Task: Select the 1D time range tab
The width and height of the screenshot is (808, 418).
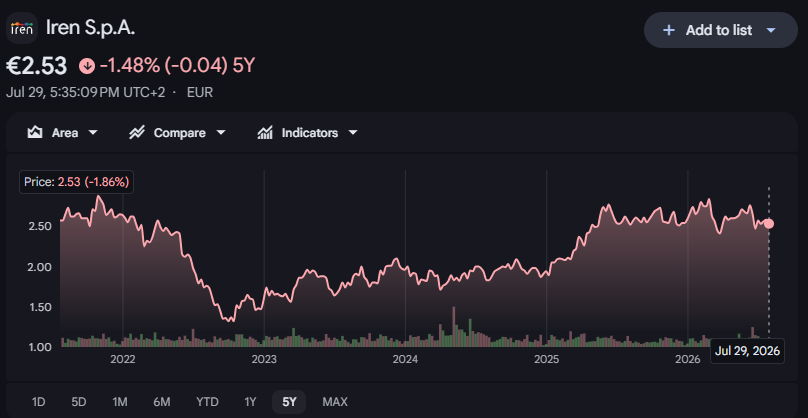Action: 39,402
